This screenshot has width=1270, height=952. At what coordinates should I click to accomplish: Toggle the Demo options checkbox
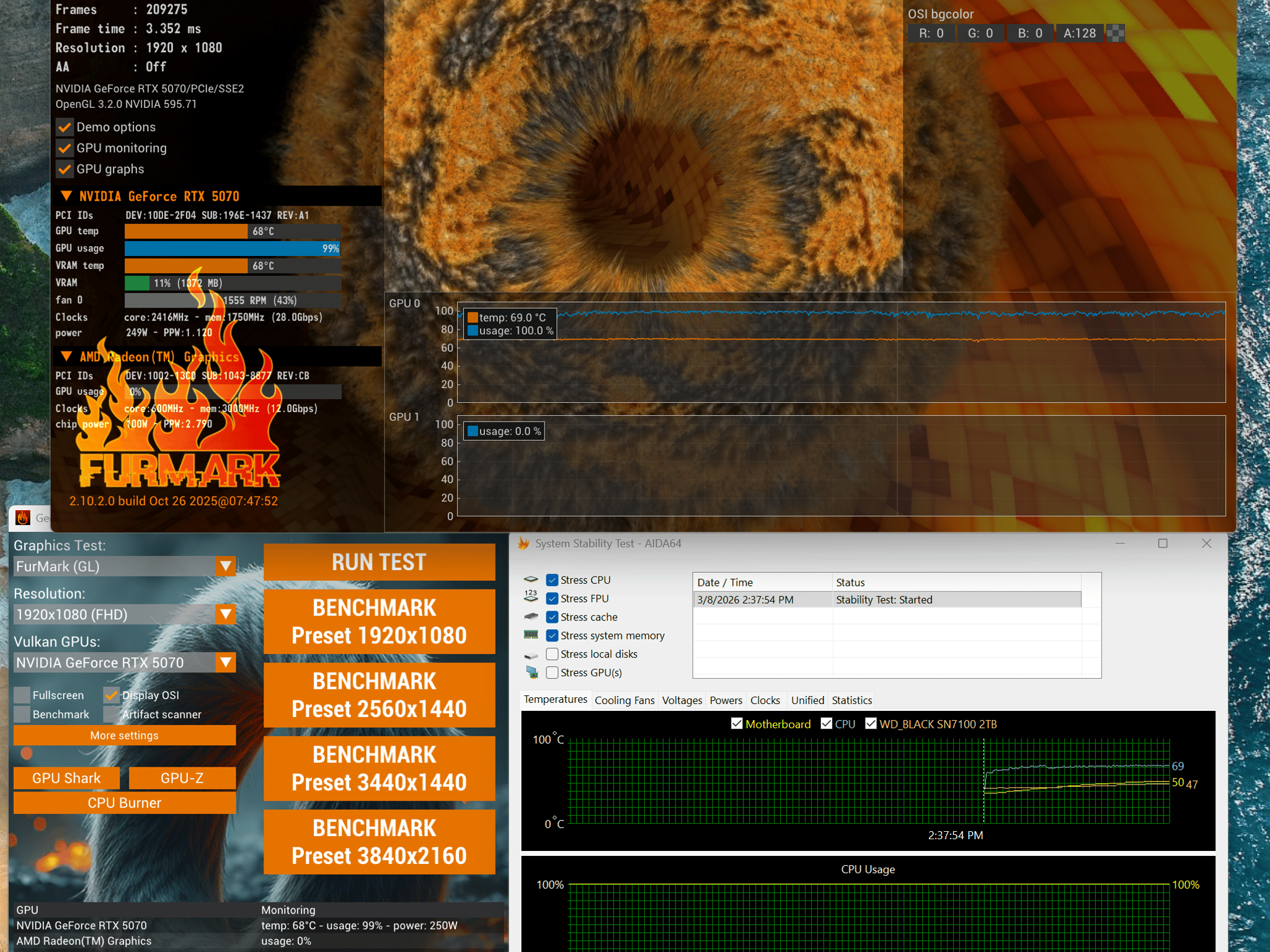click(64, 127)
